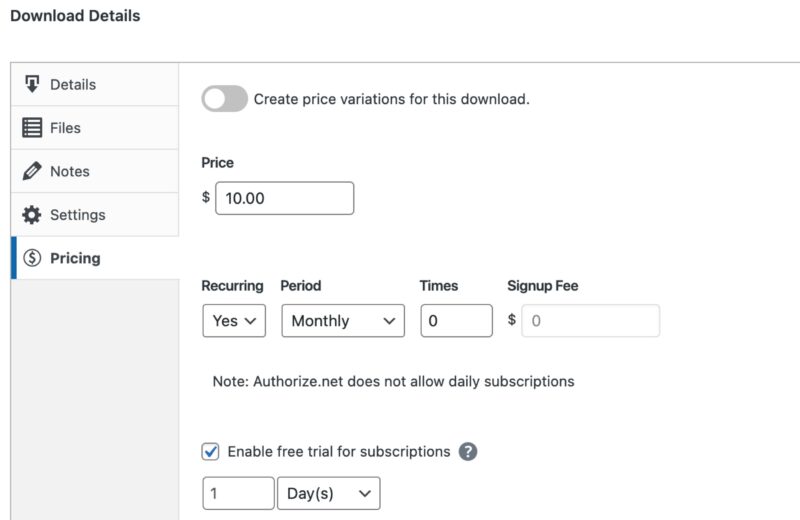Click the free trial duration number field
This screenshot has height=520, width=800.
pyautogui.click(x=238, y=493)
